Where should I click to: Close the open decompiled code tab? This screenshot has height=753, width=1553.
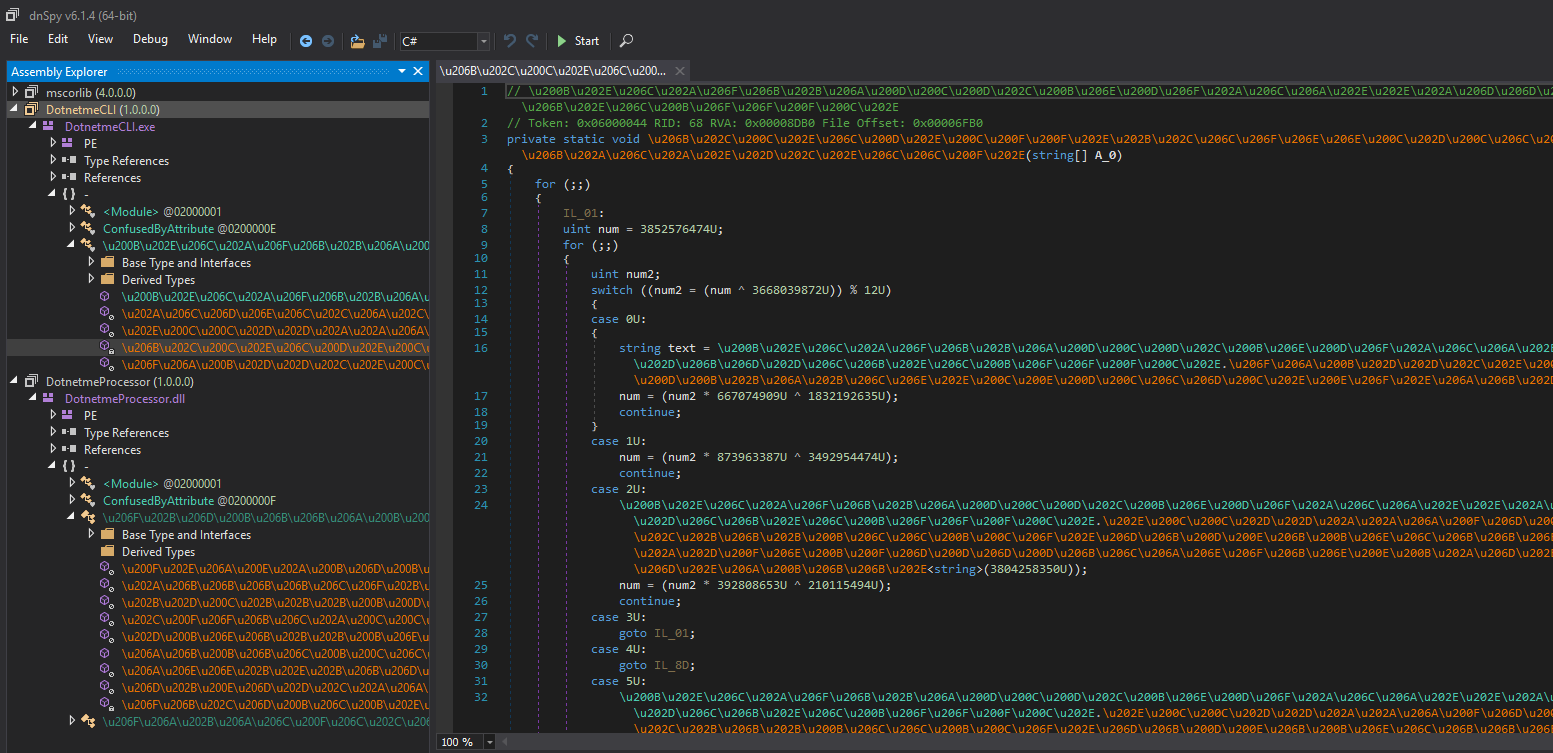tap(679, 71)
